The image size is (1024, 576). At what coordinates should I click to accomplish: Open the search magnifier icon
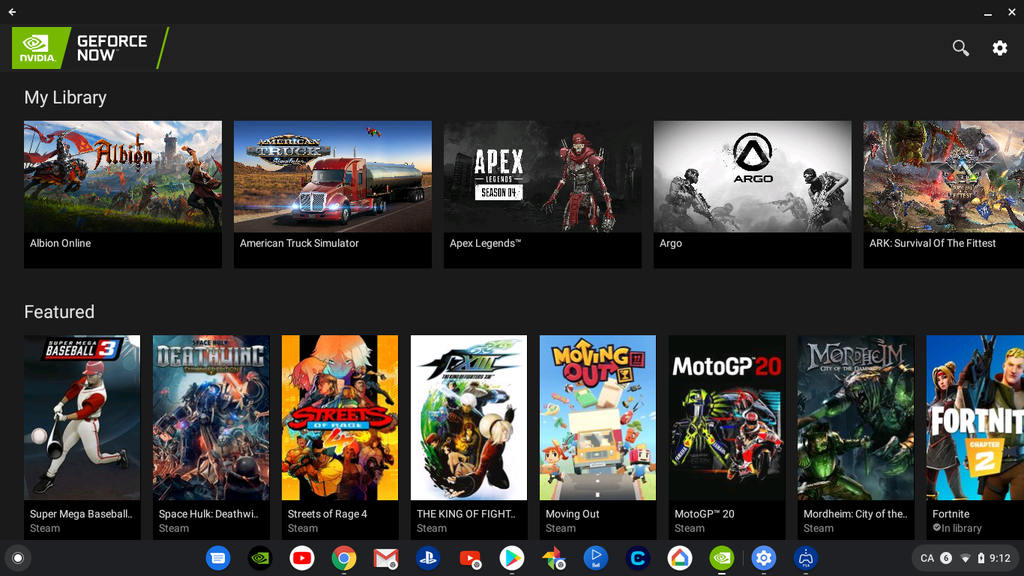tap(960, 48)
